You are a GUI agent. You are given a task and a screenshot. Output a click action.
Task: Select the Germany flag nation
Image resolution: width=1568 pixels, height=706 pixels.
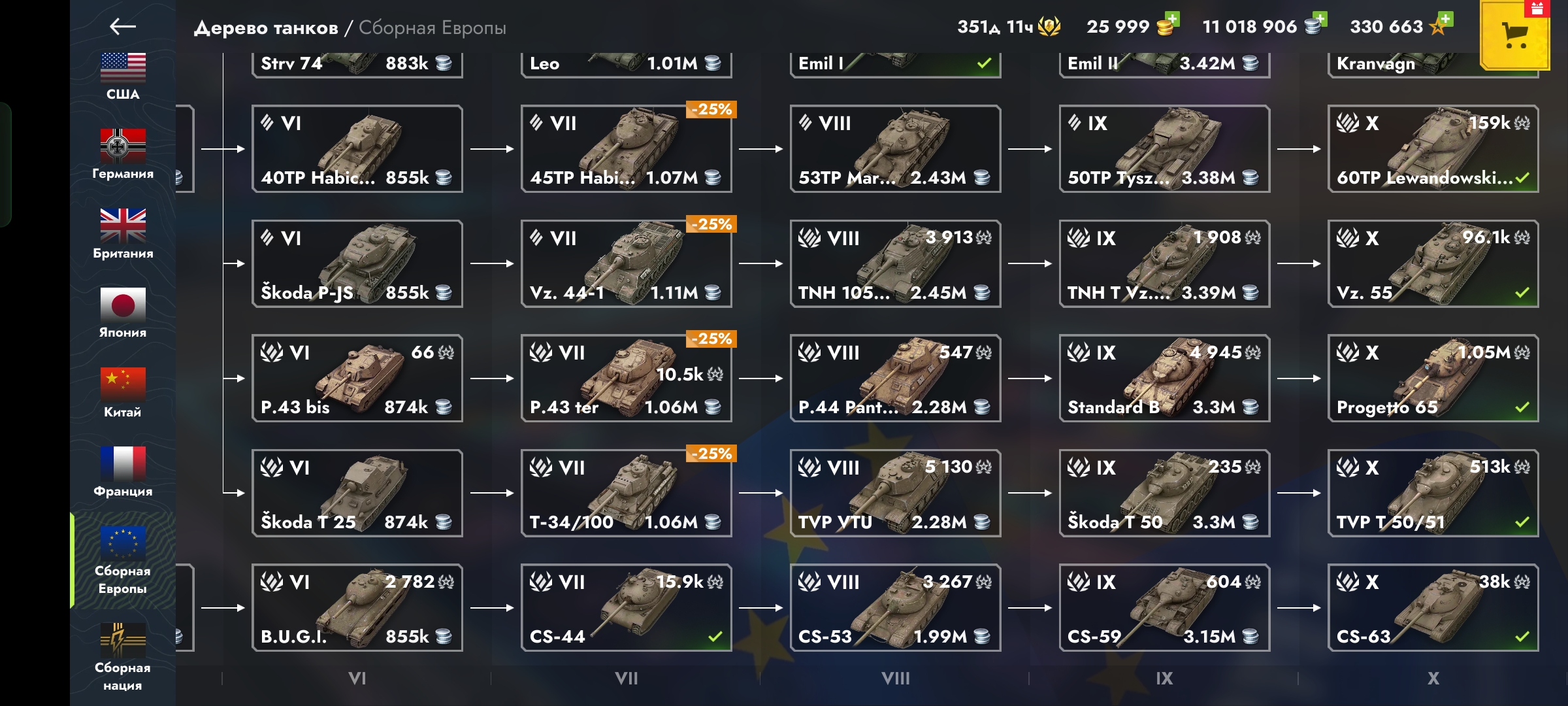pos(123,154)
